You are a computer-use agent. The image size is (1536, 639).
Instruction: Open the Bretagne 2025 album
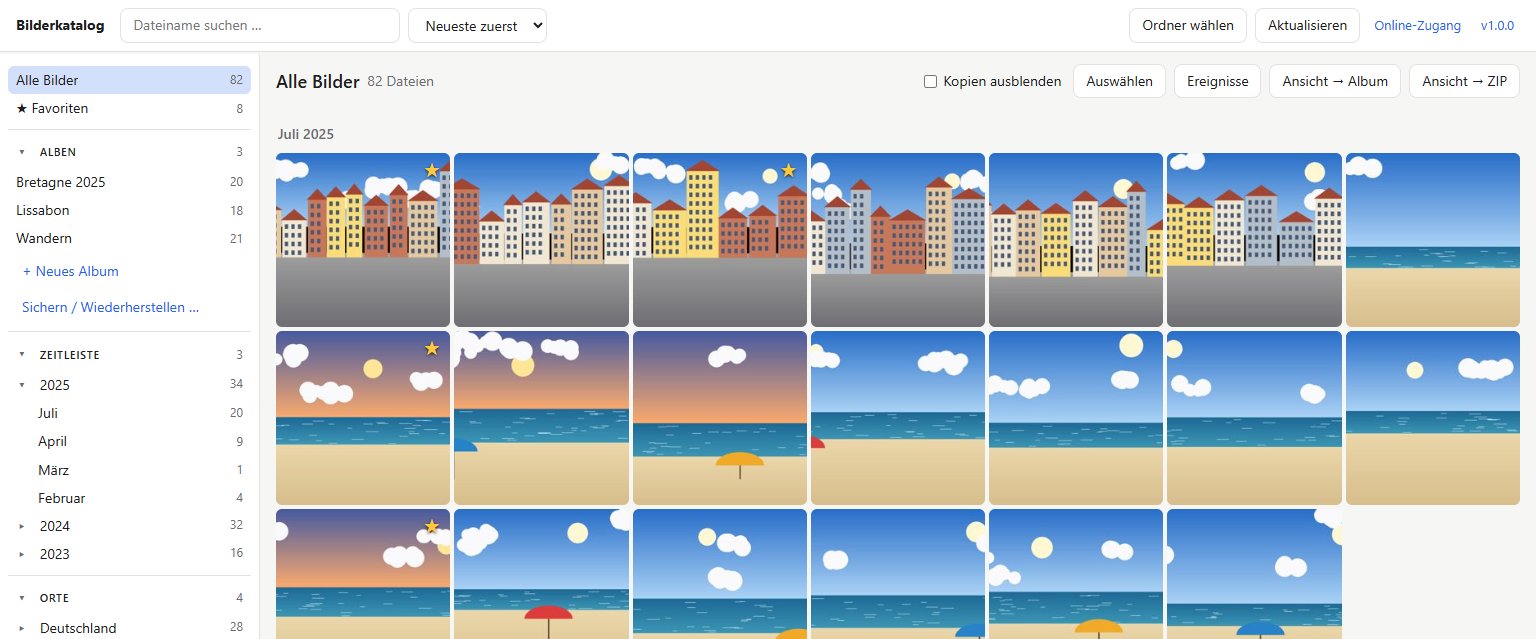129,182
